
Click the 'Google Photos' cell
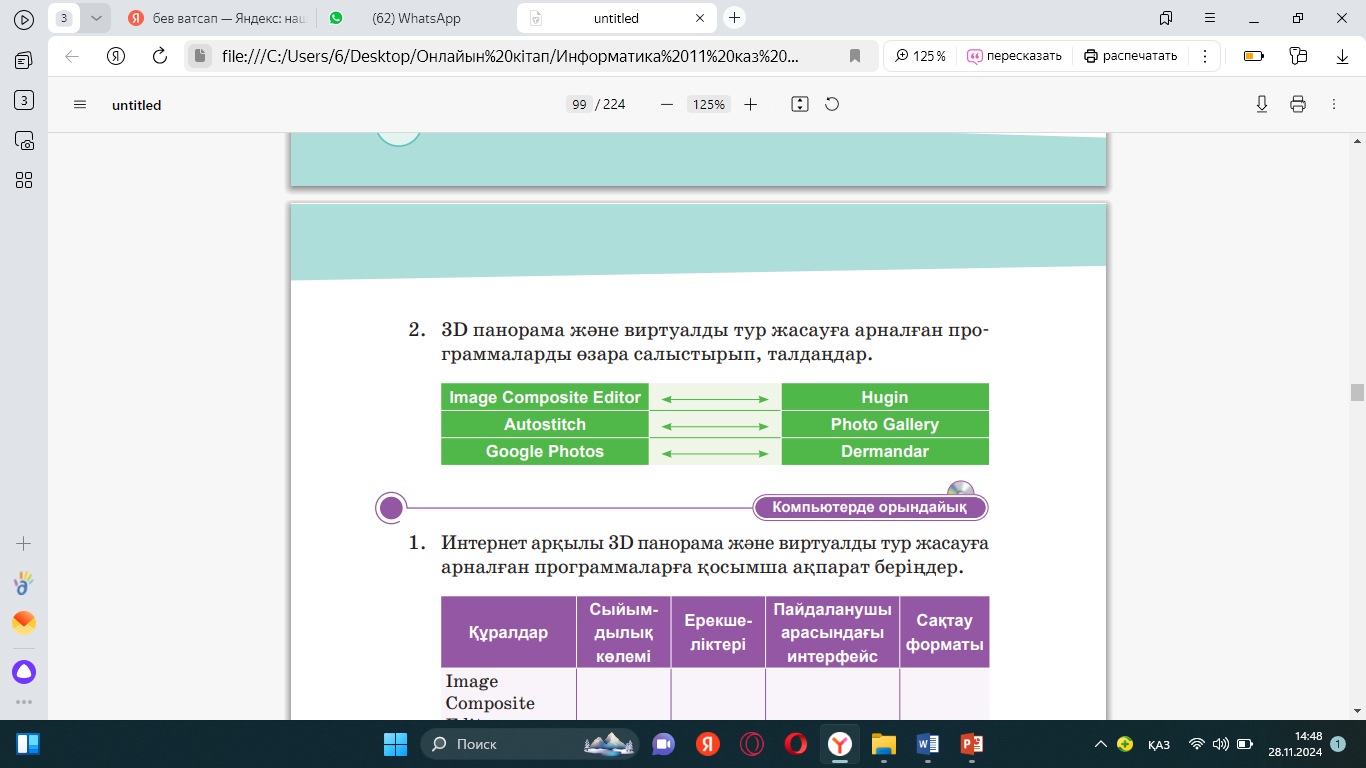(x=545, y=451)
